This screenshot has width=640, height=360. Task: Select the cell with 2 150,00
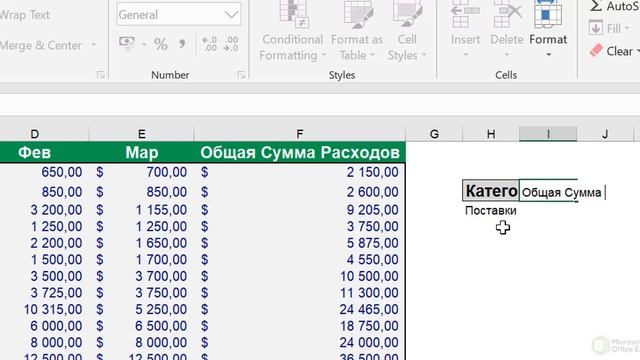(x=300, y=172)
